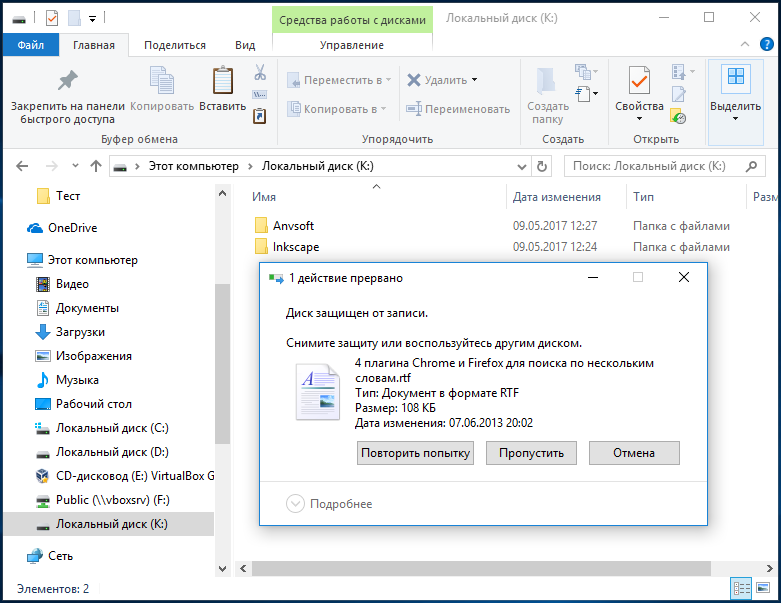Open Свойства checkmark icon
781x603 pixels.
click(639, 80)
